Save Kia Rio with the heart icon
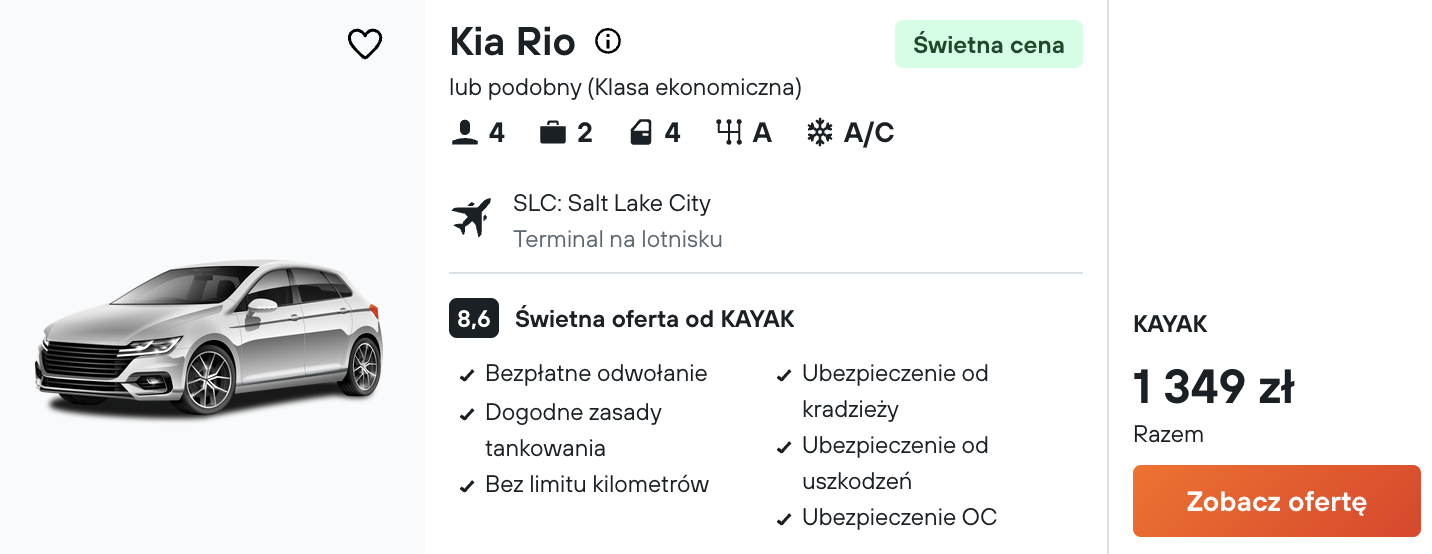The height and width of the screenshot is (554, 1432). pos(365,44)
